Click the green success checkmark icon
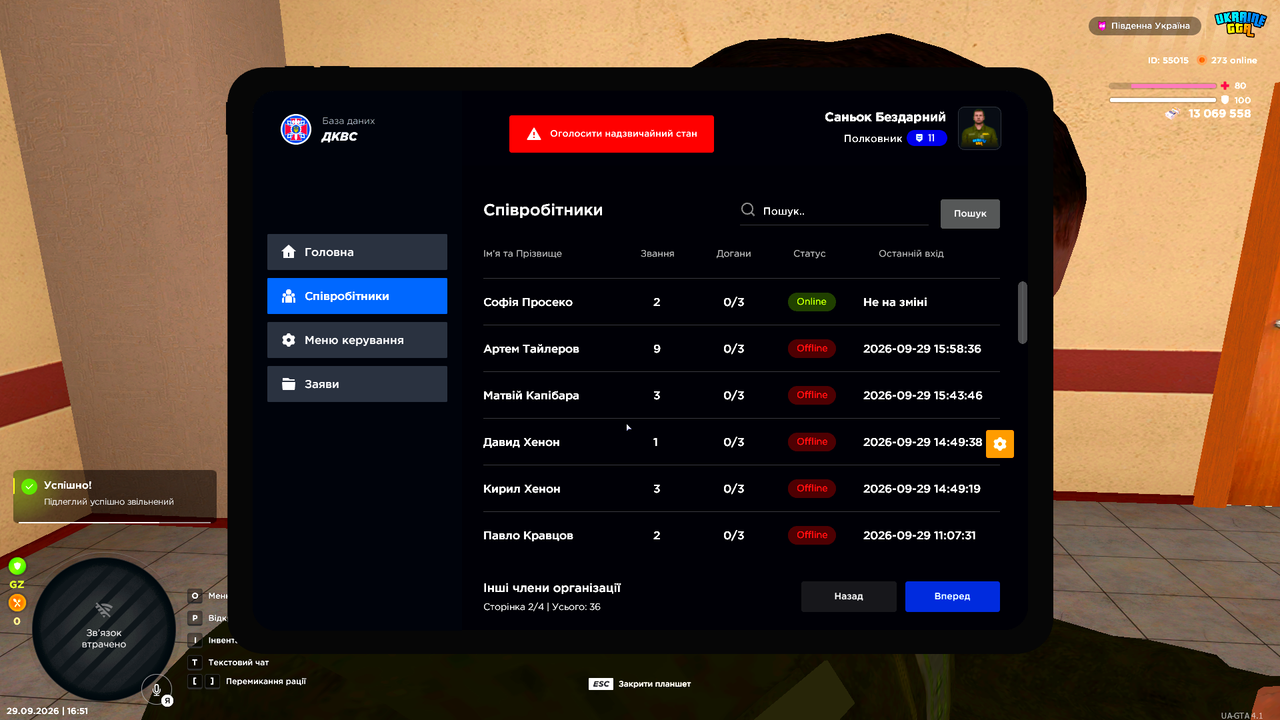The height and width of the screenshot is (720, 1280). click(29, 486)
